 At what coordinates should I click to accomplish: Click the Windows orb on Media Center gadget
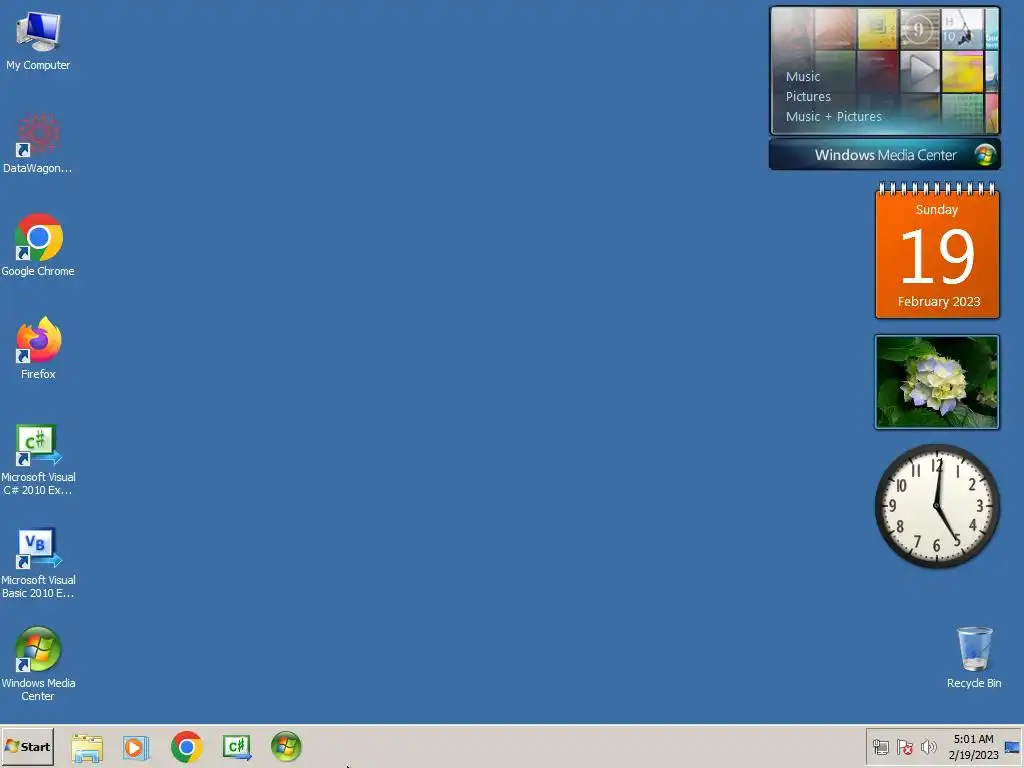[x=985, y=155]
